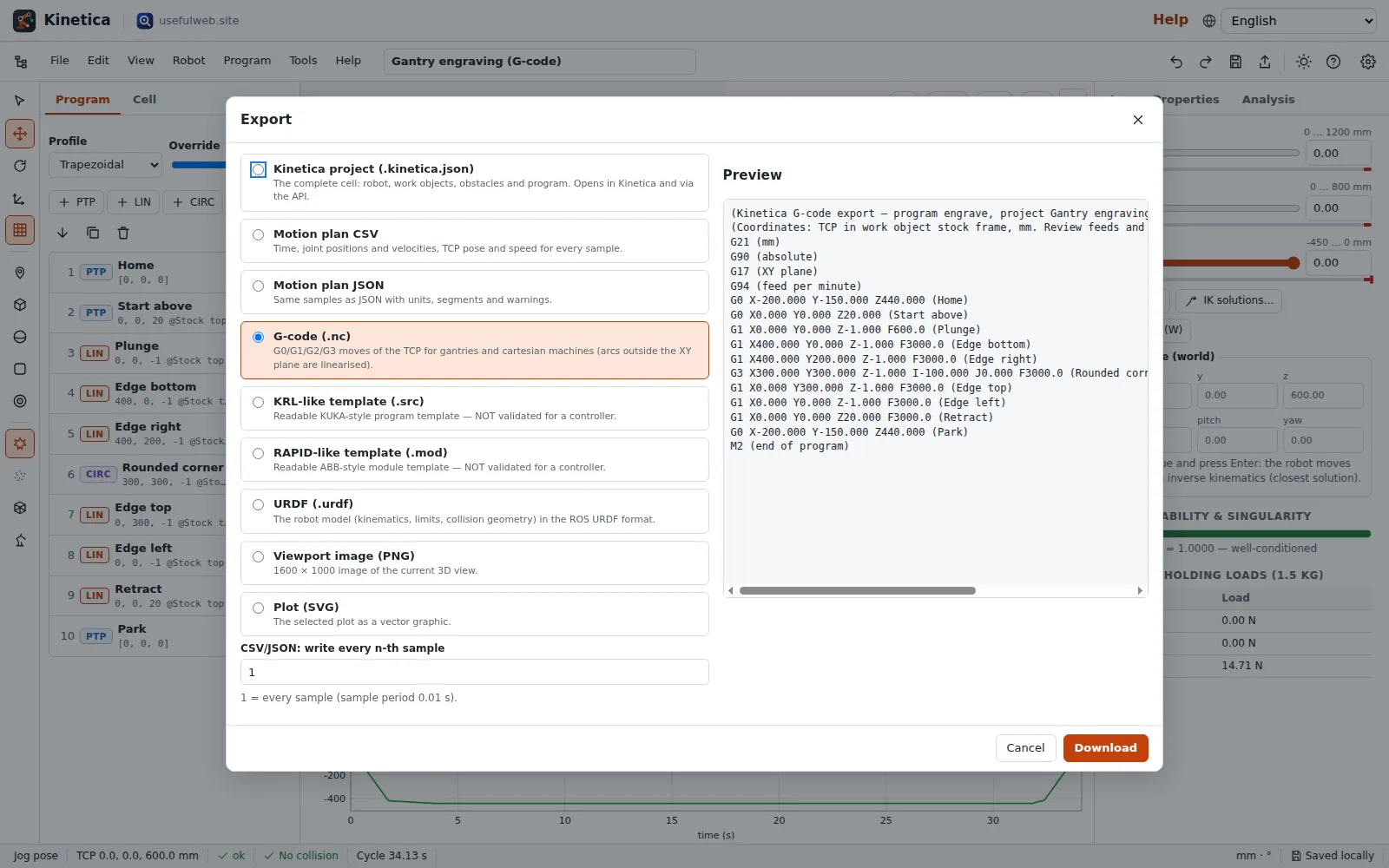Switch to the Cell tab
Viewport: 1389px width, 868px height.
[x=144, y=100]
